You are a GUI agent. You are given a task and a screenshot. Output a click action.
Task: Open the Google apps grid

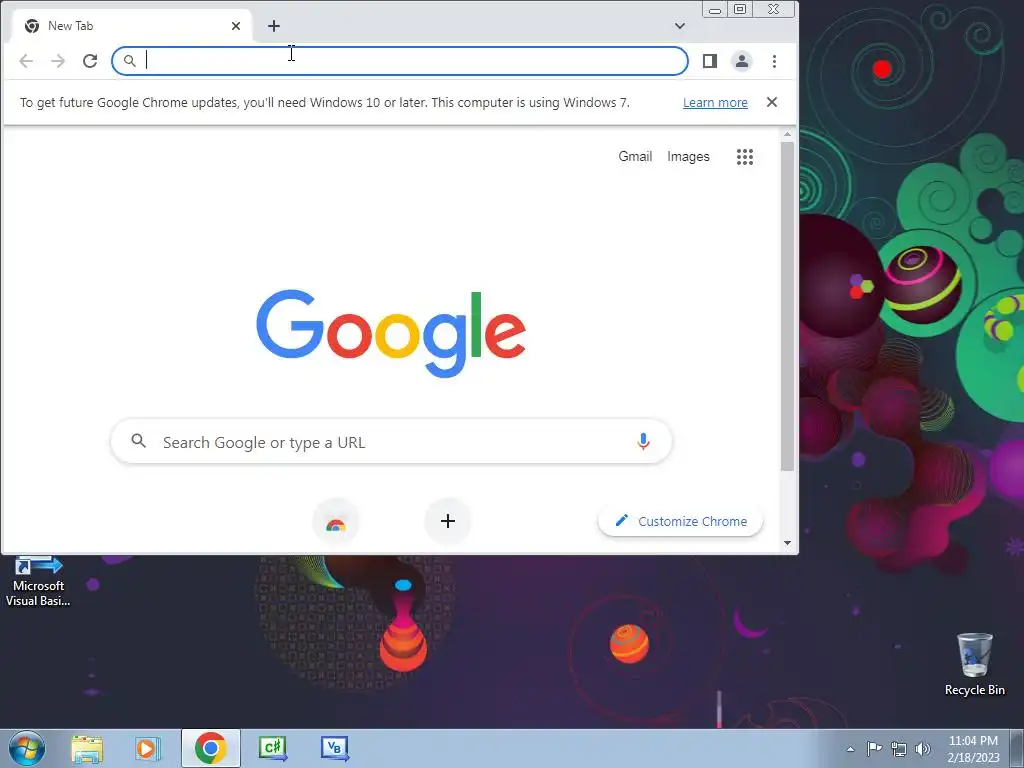tap(745, 157)
